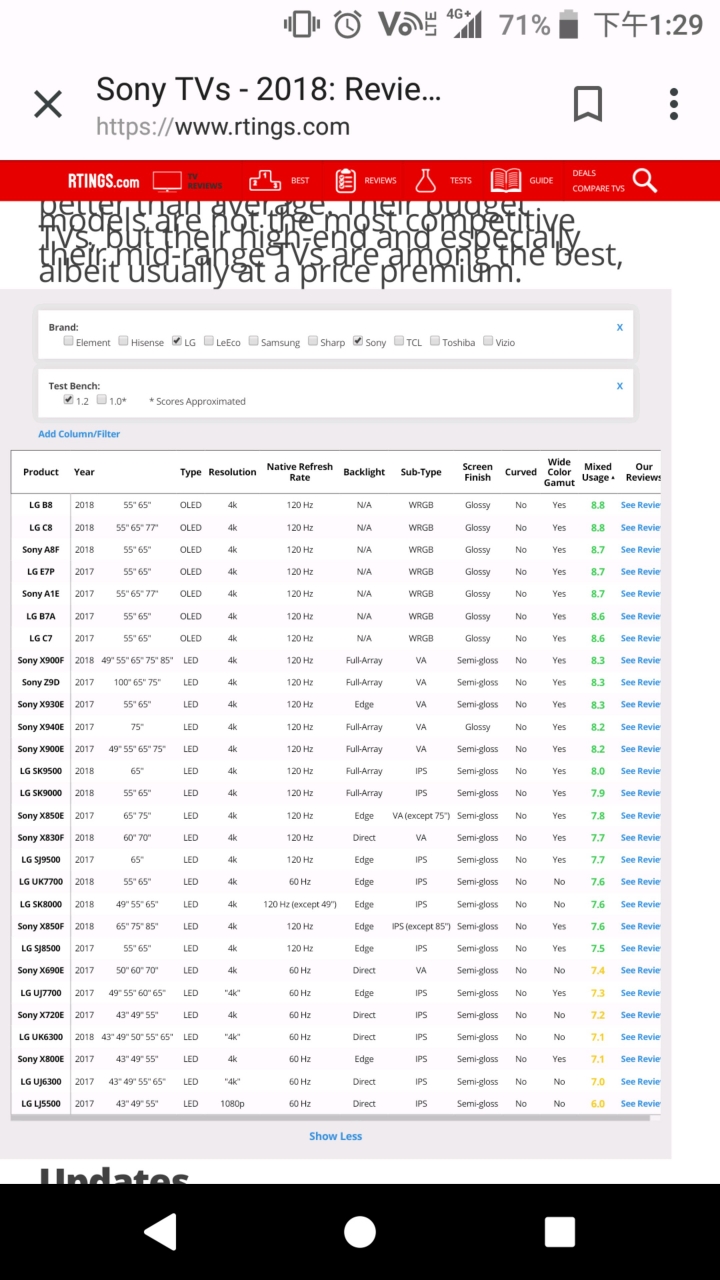Open See Review for LG SK9500

(x=640, y=771)
